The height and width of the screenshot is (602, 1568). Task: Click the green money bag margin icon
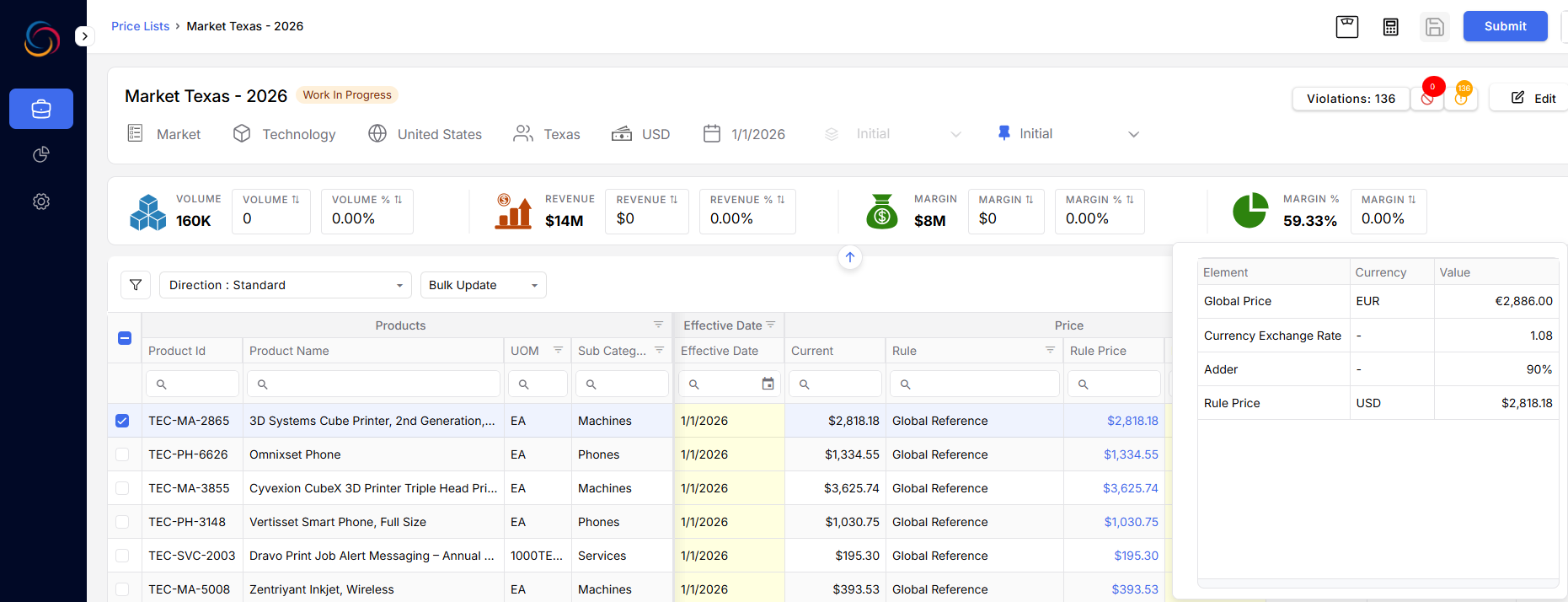(x=882, y=211)
